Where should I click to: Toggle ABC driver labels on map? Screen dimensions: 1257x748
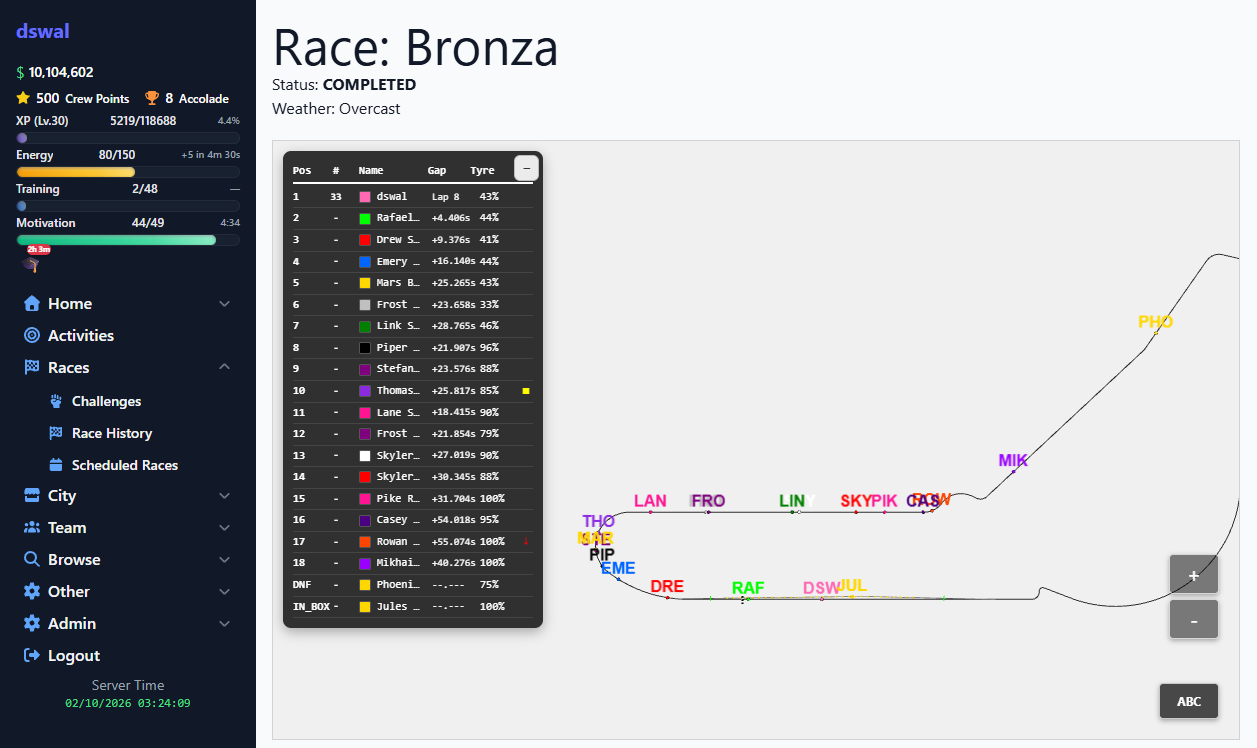click(x=1188, y=701)
